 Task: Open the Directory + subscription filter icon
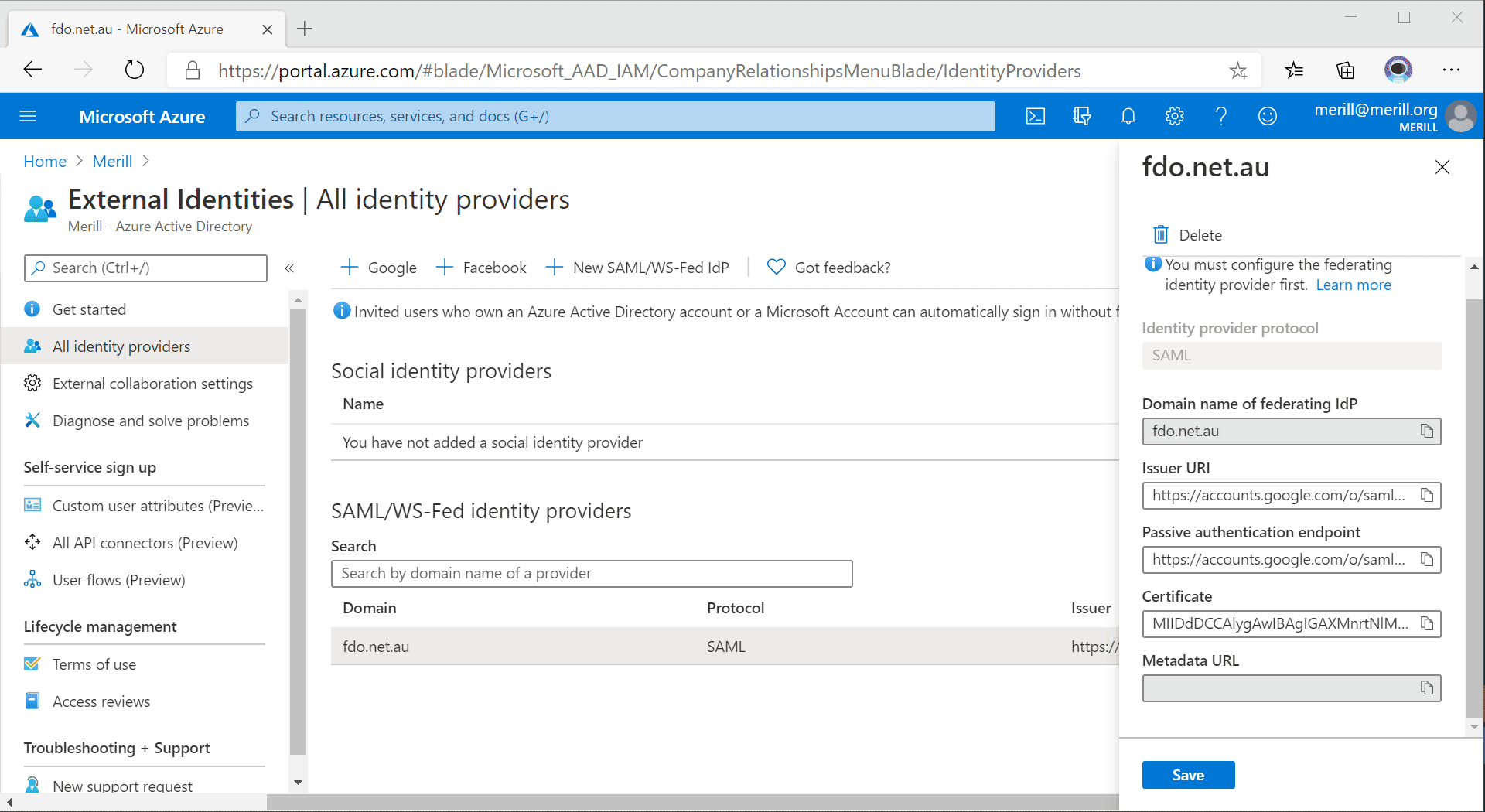pyautogui.click(x=1082, y=116)
